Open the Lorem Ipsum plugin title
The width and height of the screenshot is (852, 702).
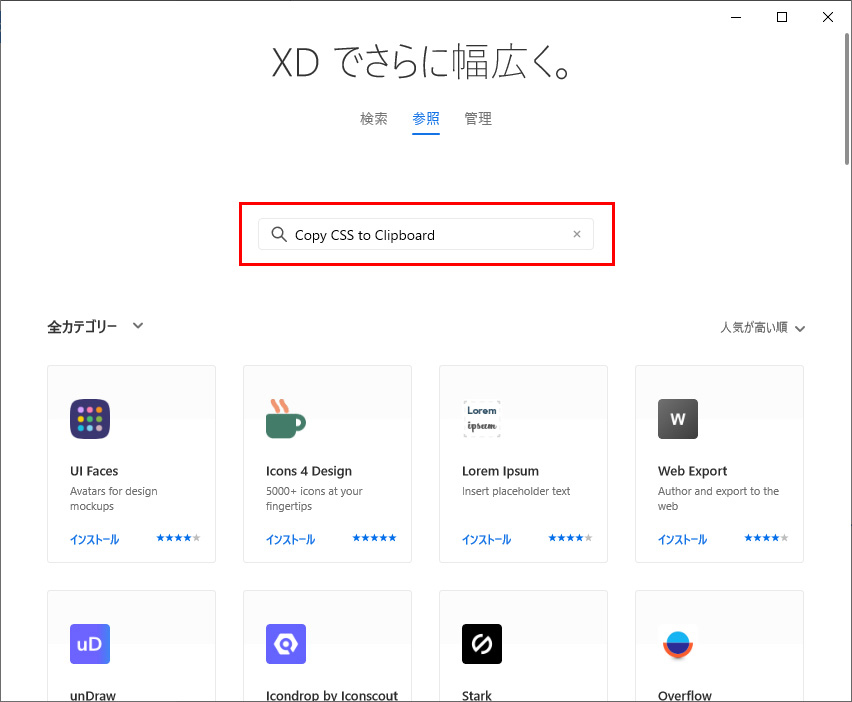point(500,471)
